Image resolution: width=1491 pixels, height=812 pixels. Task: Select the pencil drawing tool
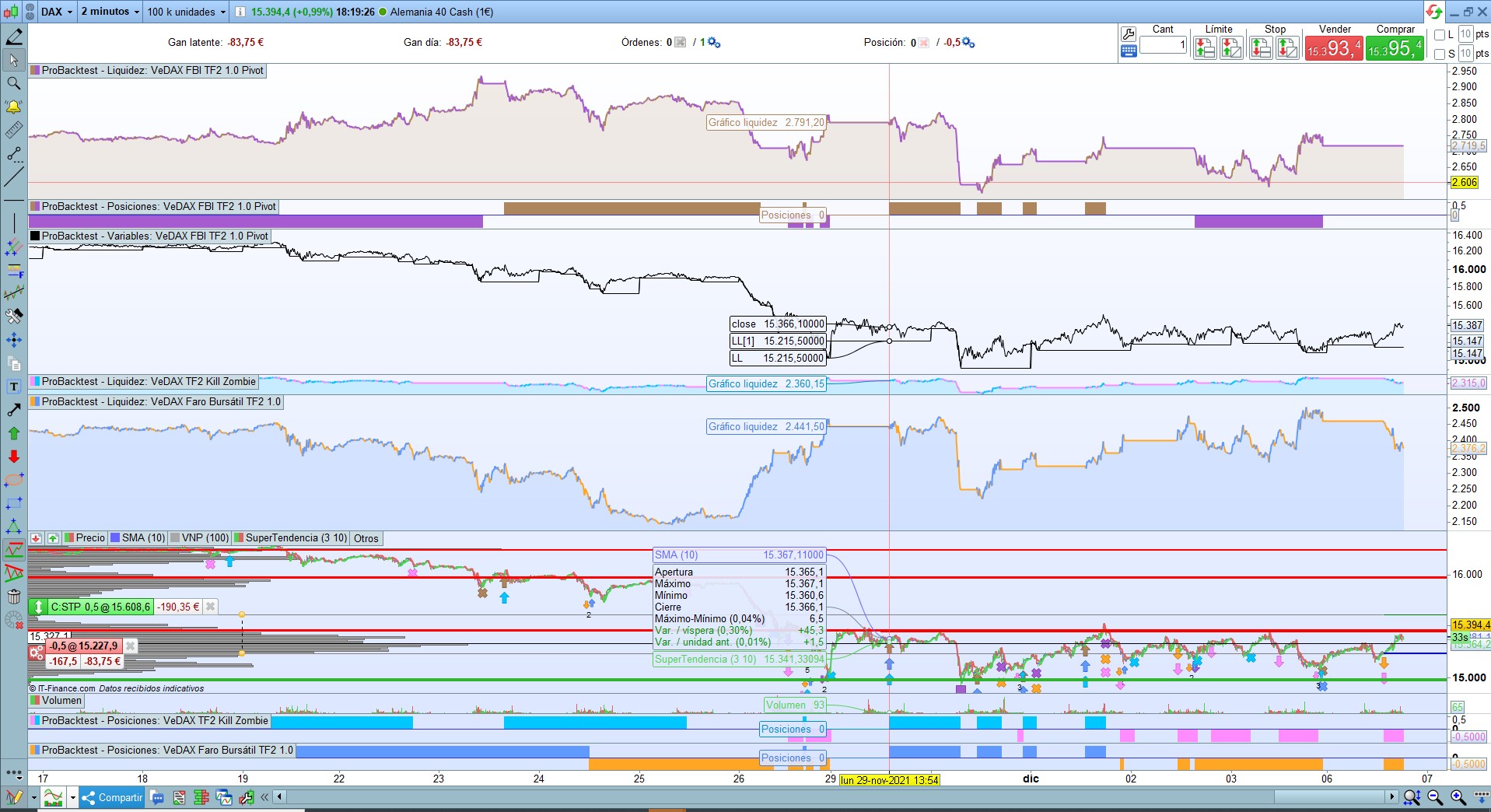click(x=14, y=37)
